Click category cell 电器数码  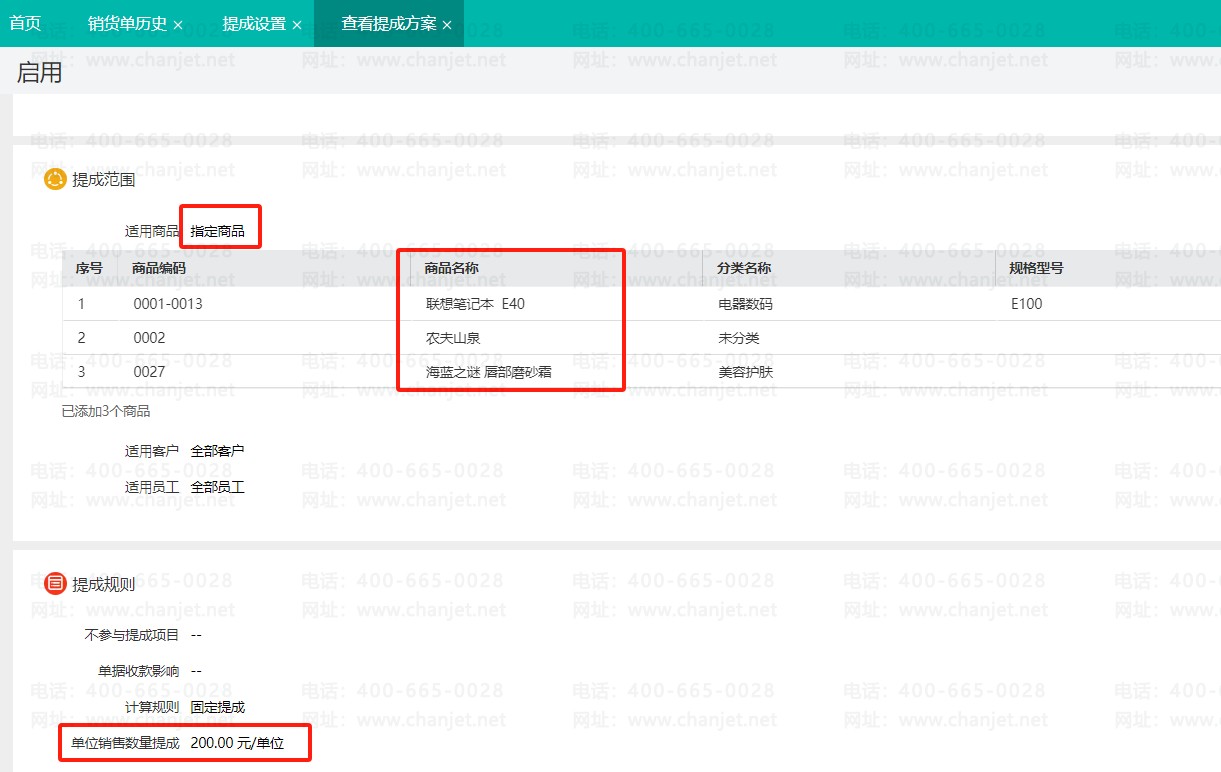coord(745,304)
